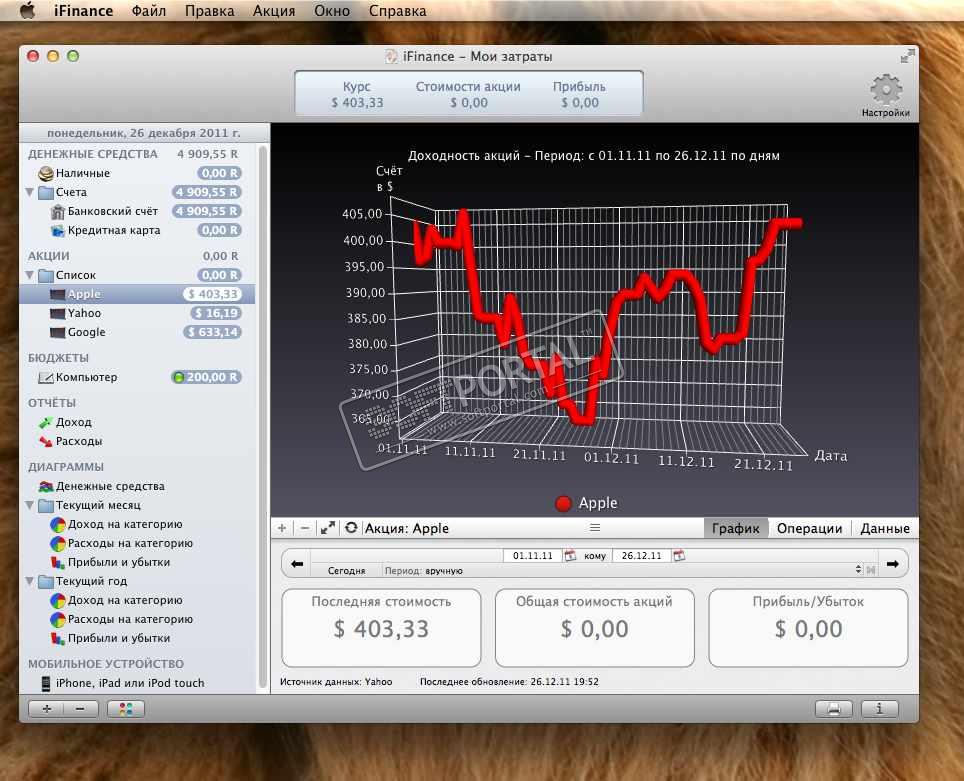964x781 pixels.
Task: Remove item with sidebar bottom minus button
Action: coord(81,709)
